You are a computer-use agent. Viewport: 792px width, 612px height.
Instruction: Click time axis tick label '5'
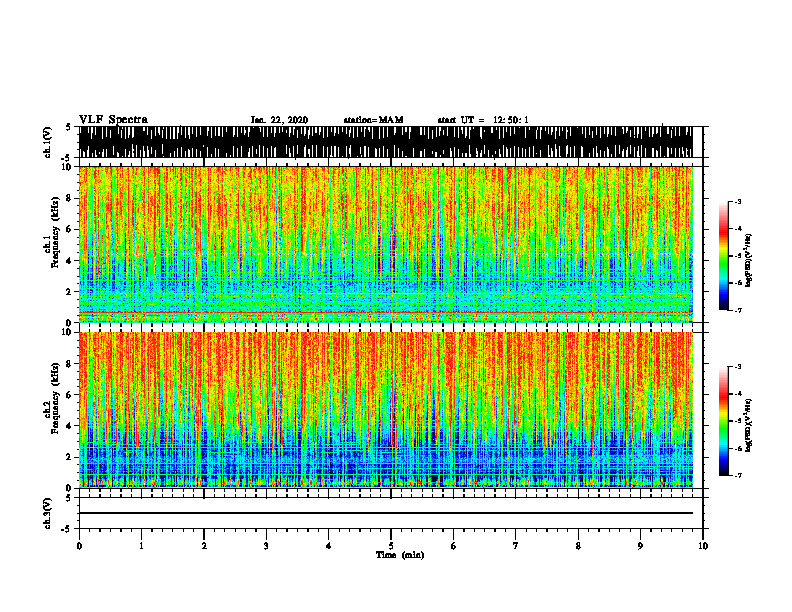click(391, 546)
